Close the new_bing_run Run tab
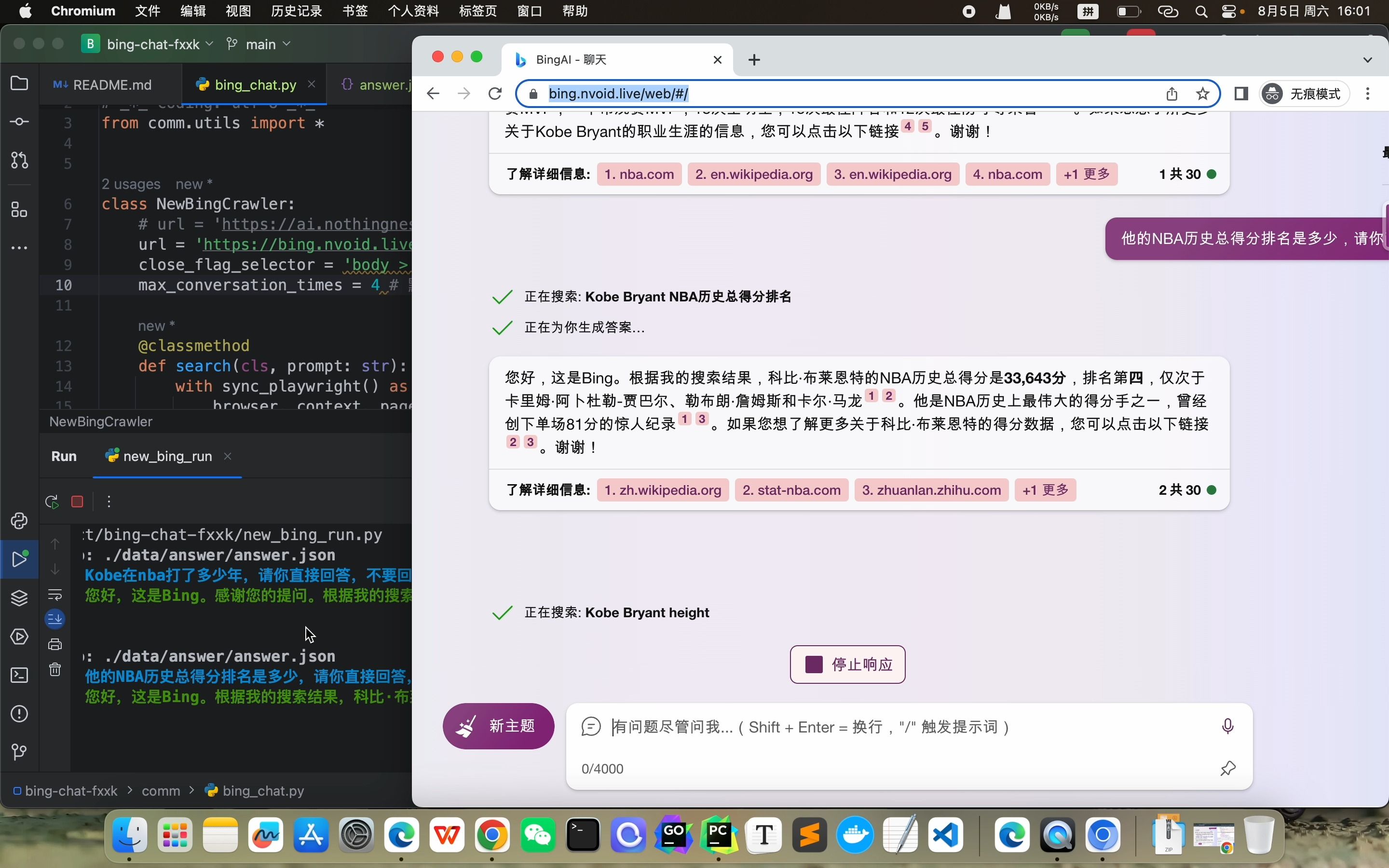Viewport: 1389px width, 868px height. (x=228, y=456)
